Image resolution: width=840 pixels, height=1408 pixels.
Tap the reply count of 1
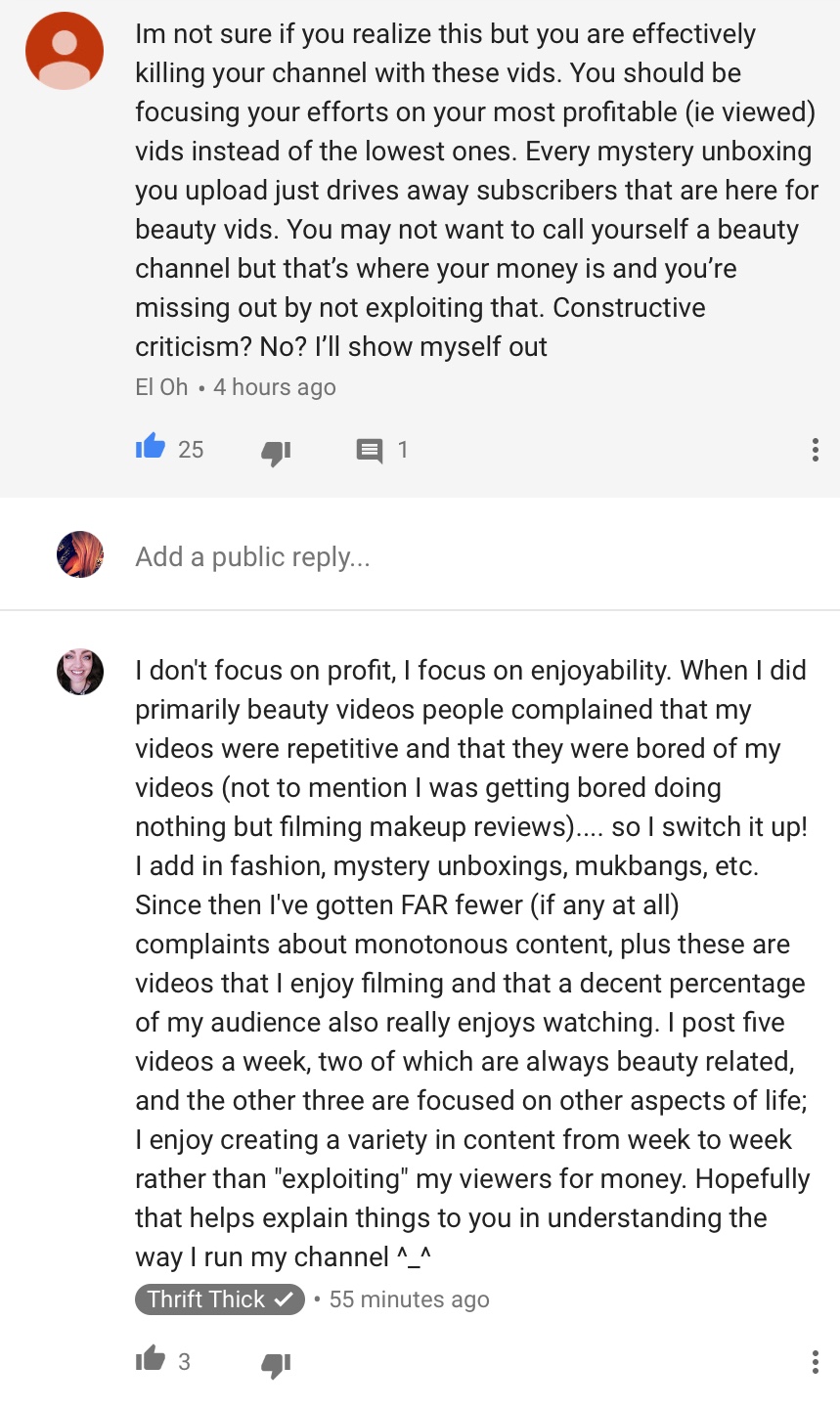pyautogui.click(x=402, y=450)
